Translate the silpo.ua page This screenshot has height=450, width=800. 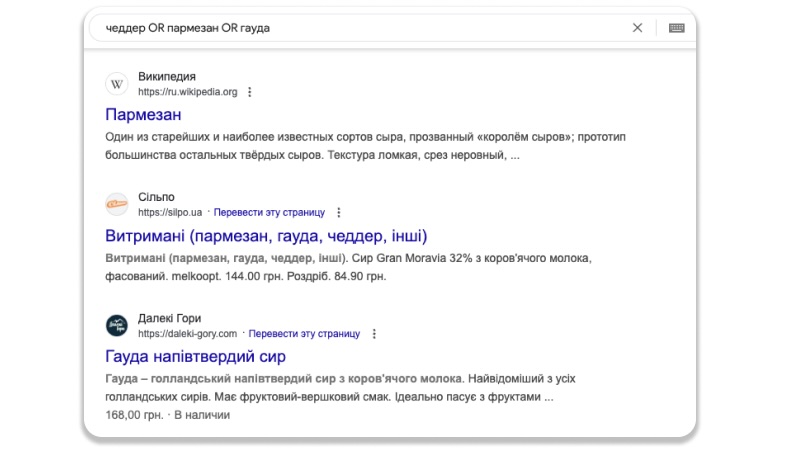point(269,212)
